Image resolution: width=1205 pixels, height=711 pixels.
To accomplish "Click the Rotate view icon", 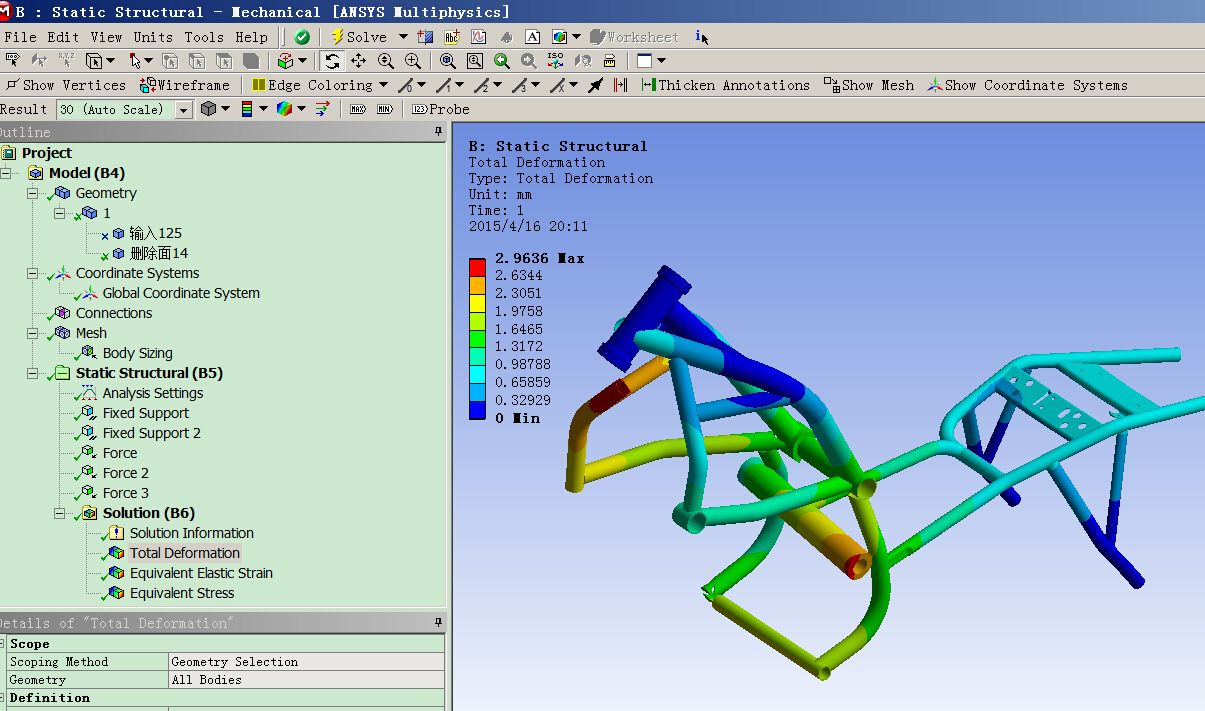I will pyautogui.click(x=332, y=61).
